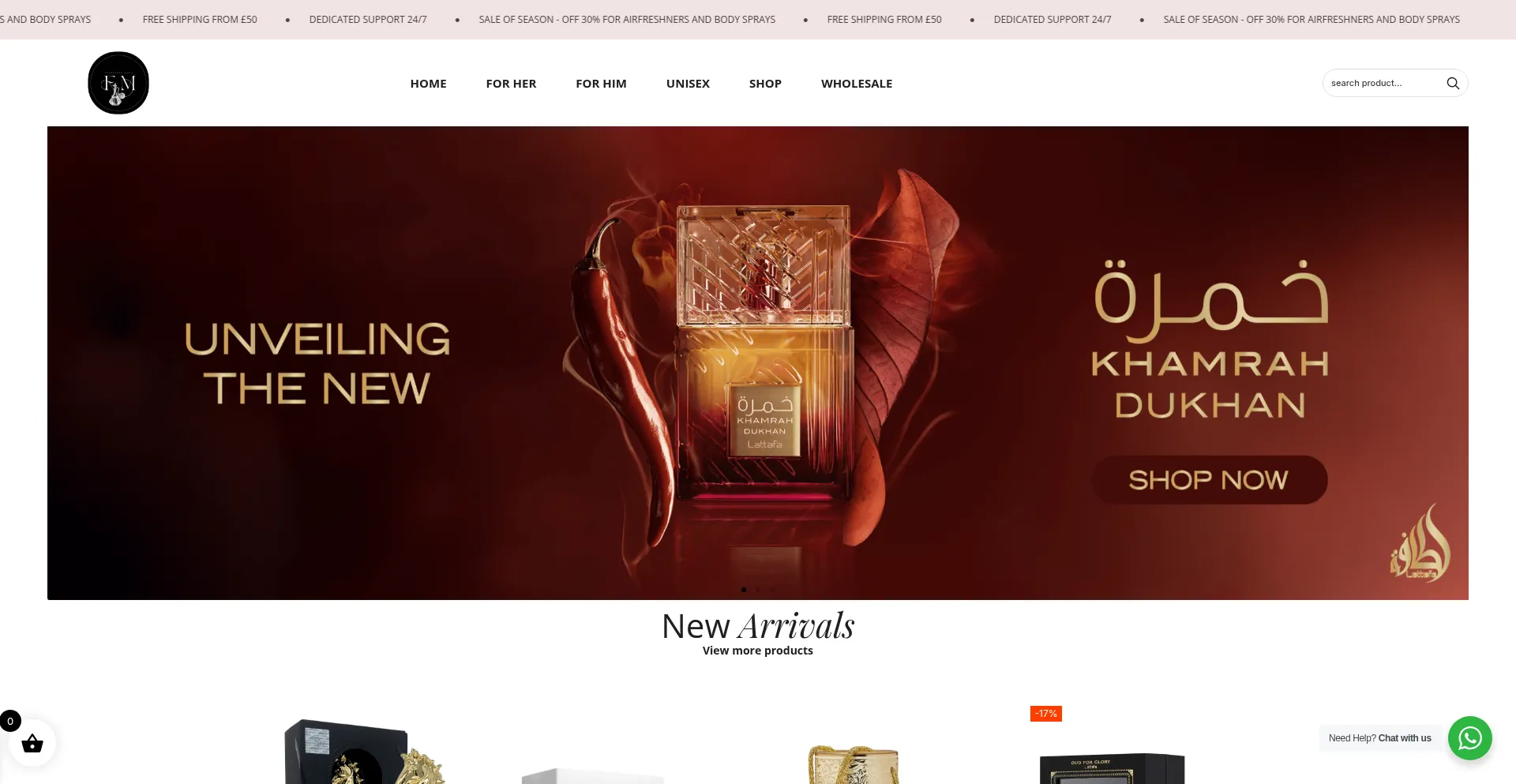The height and width of the screenshot is (784, 1516).
Task: Click the FM store logo
Action: pyautogui.click(x=118, y=83)
